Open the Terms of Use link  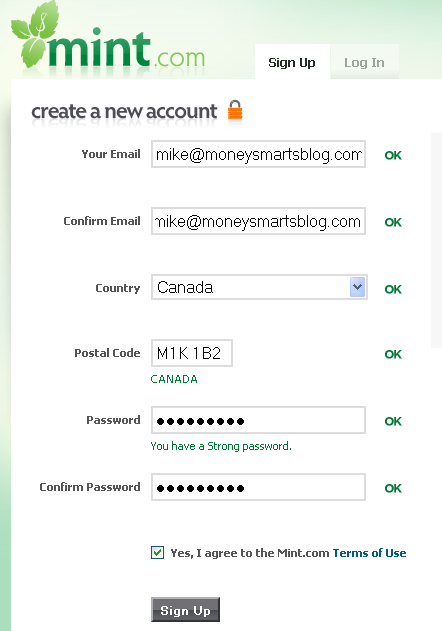[x=369, y=553]
